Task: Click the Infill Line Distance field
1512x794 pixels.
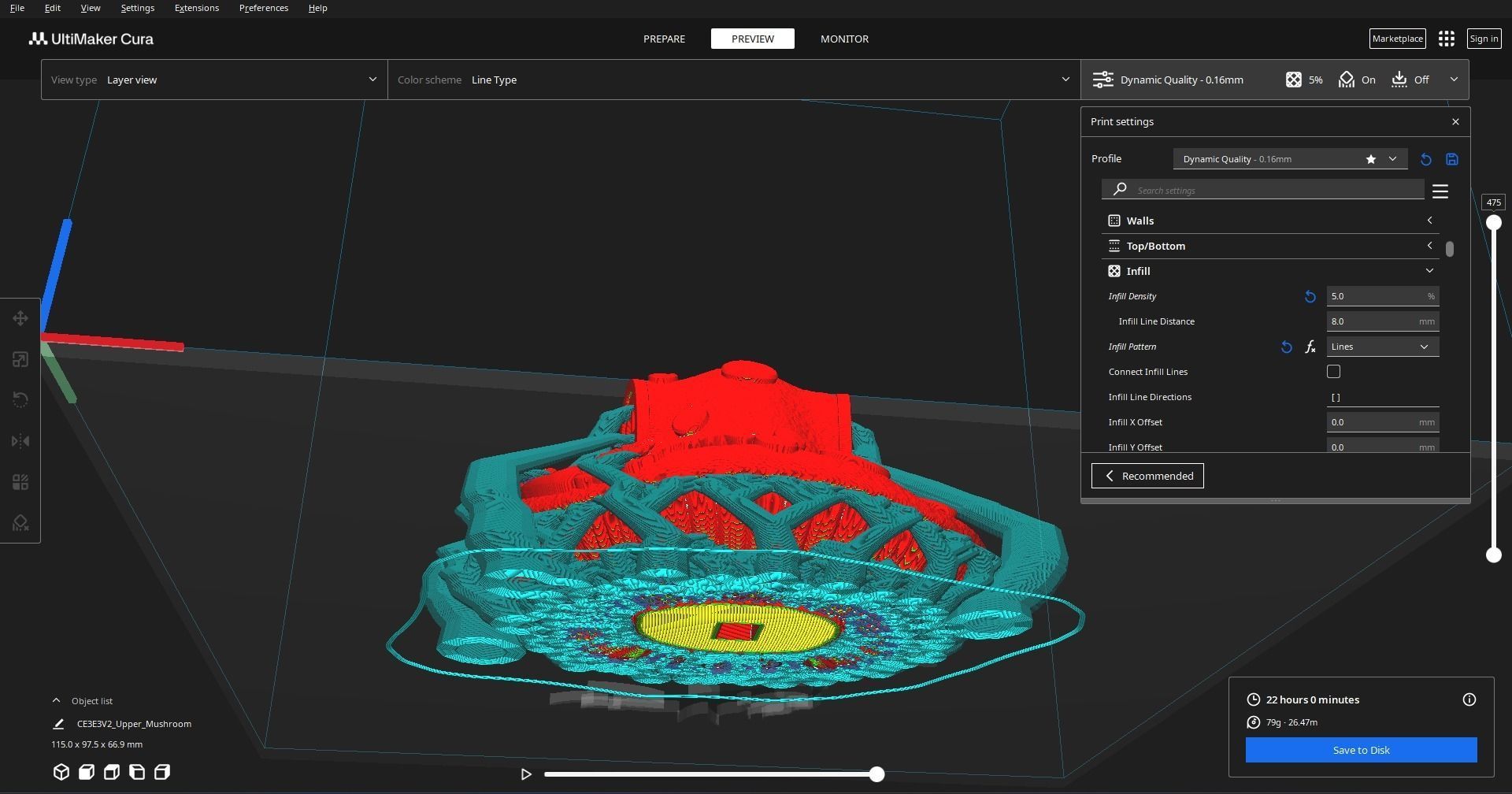Action: tap(1383, 321)
